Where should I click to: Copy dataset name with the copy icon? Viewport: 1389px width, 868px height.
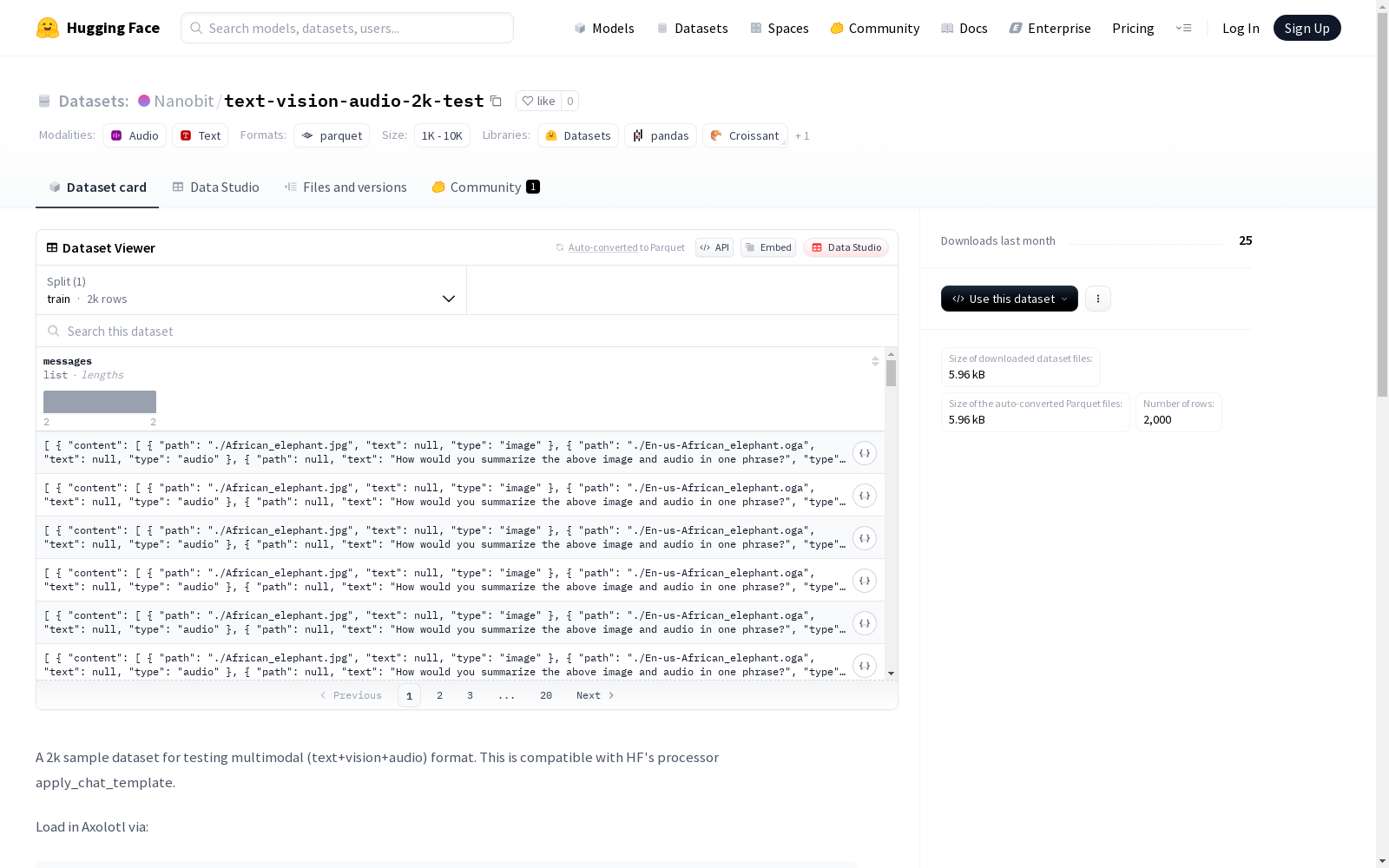click(x=496, y=101)
